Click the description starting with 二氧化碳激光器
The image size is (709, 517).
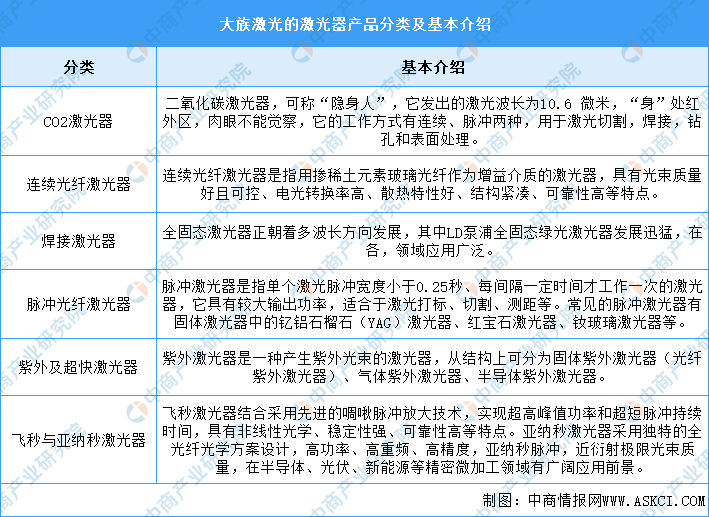point(432,121)
